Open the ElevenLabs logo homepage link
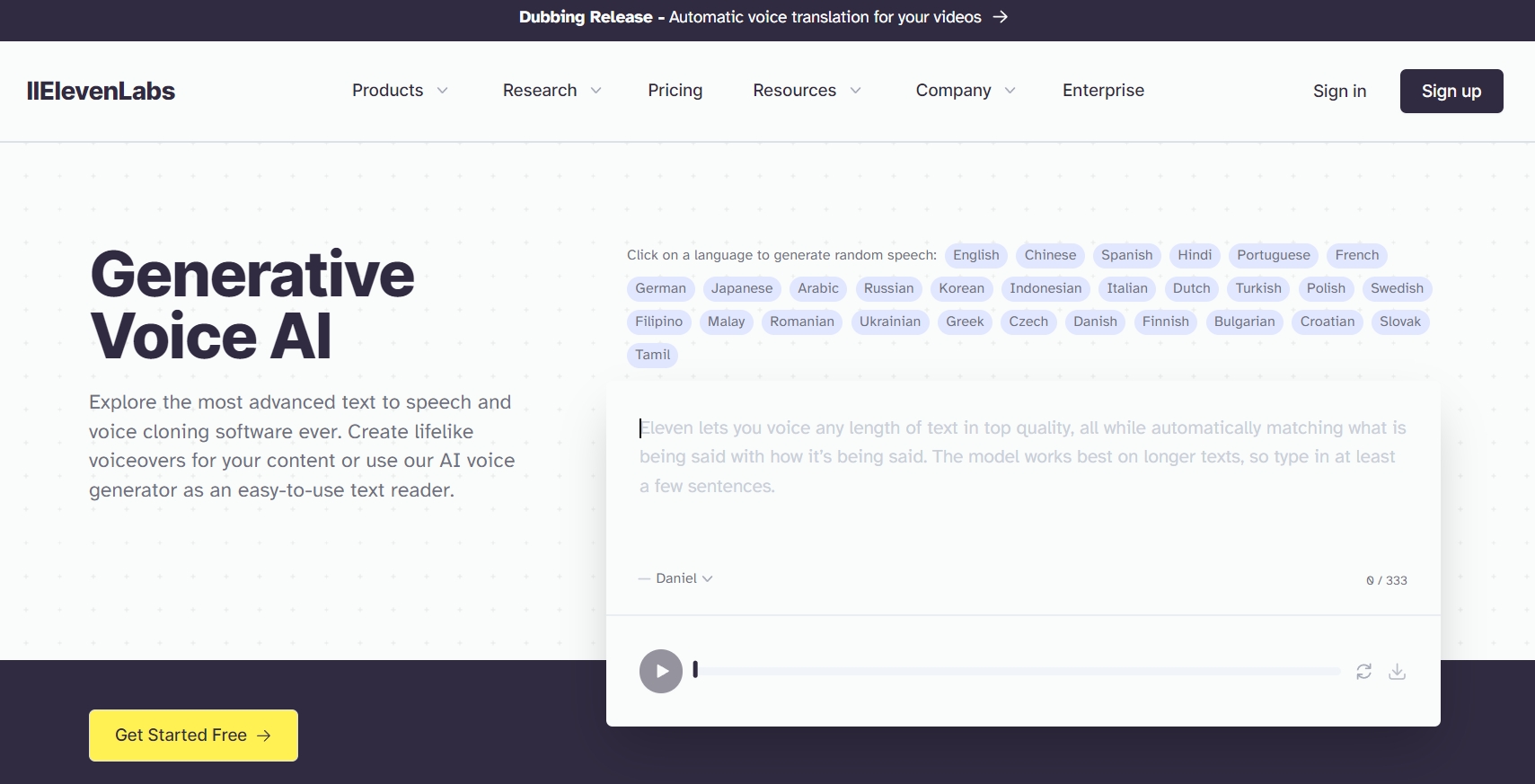Viewport: 1535px width, 784px height. point(101,91)
